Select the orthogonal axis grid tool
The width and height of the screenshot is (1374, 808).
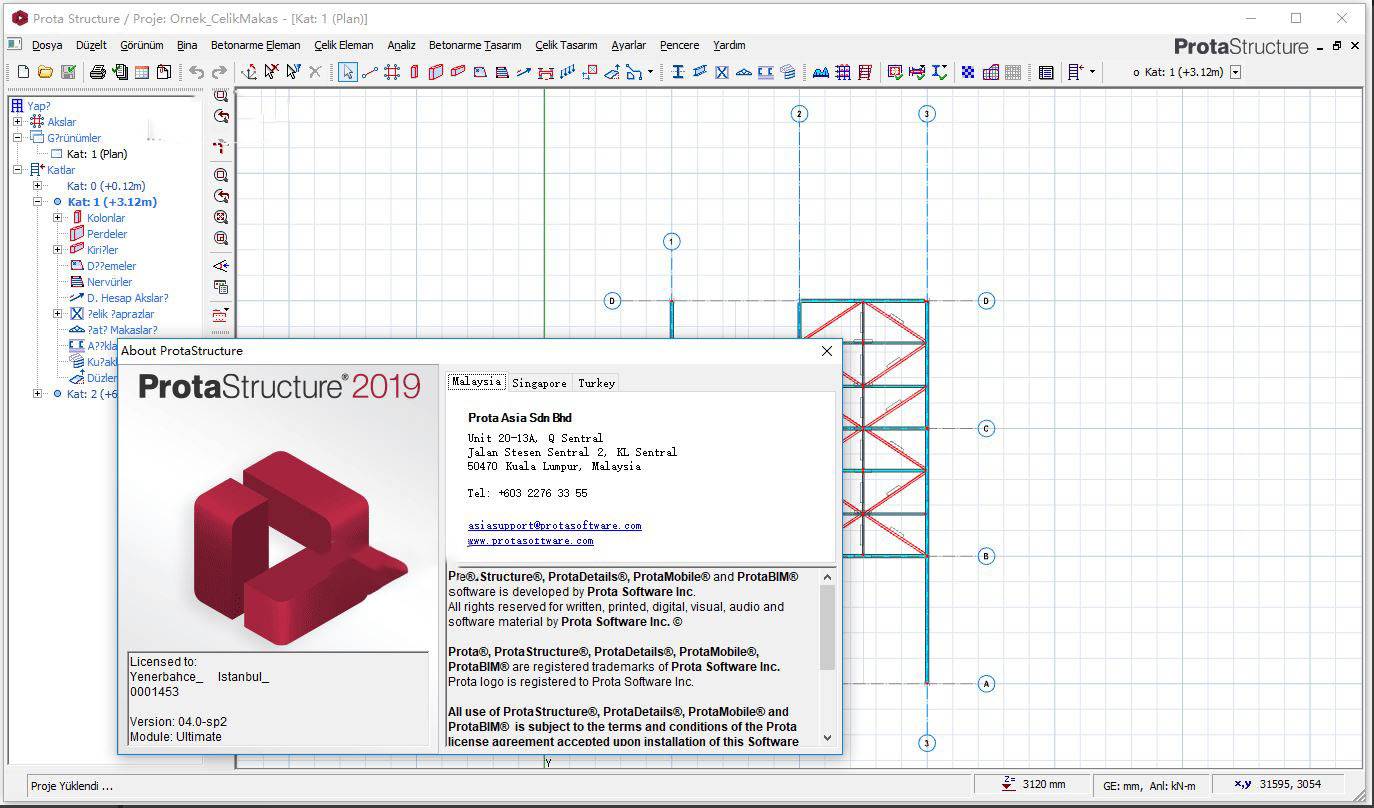pos(392,72)
